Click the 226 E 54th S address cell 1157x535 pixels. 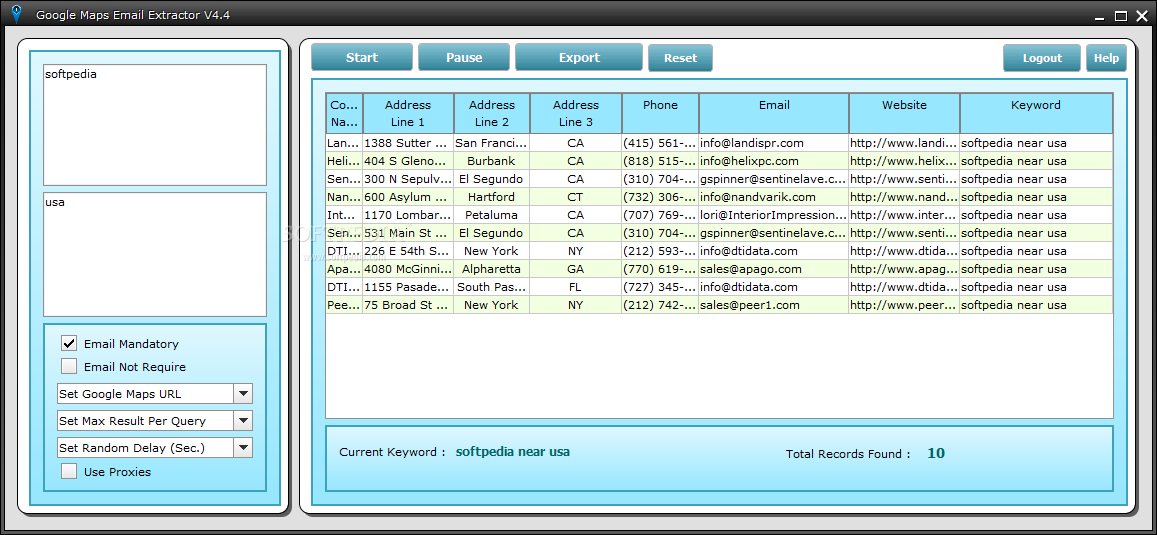point(408,251)
